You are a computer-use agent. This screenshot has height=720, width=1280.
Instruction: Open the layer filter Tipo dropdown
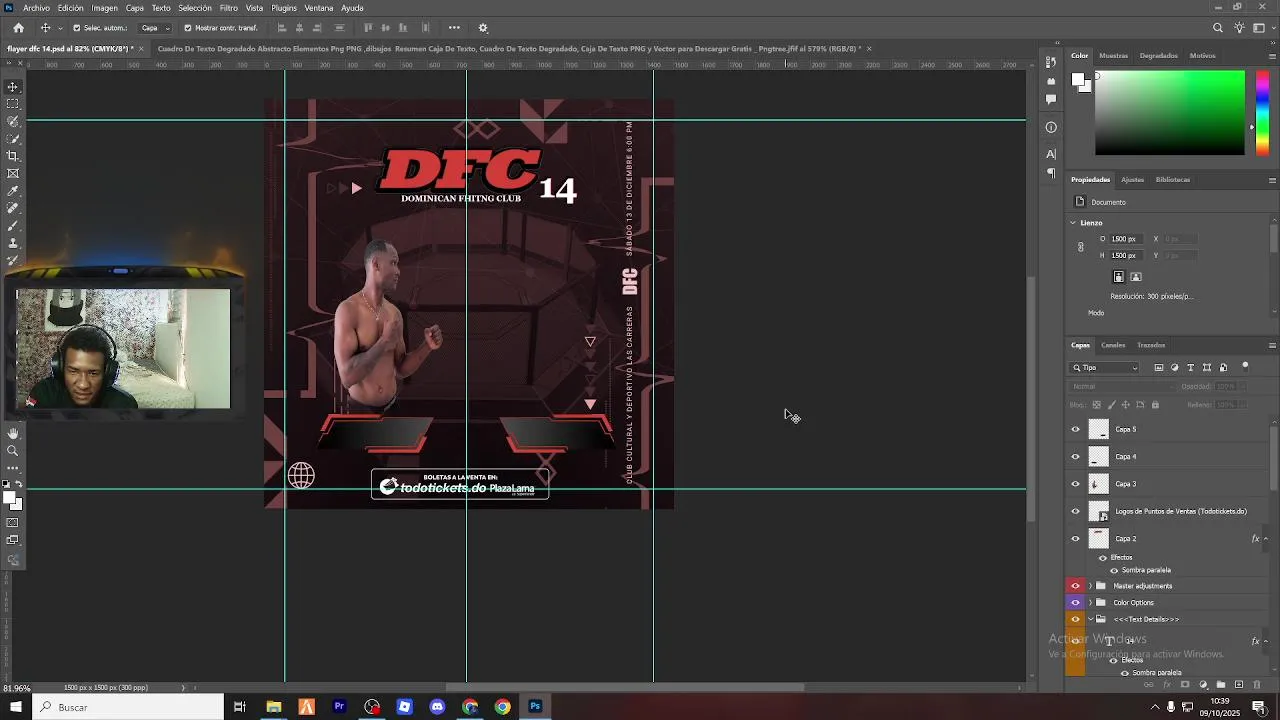click(x=1106, y=368)
